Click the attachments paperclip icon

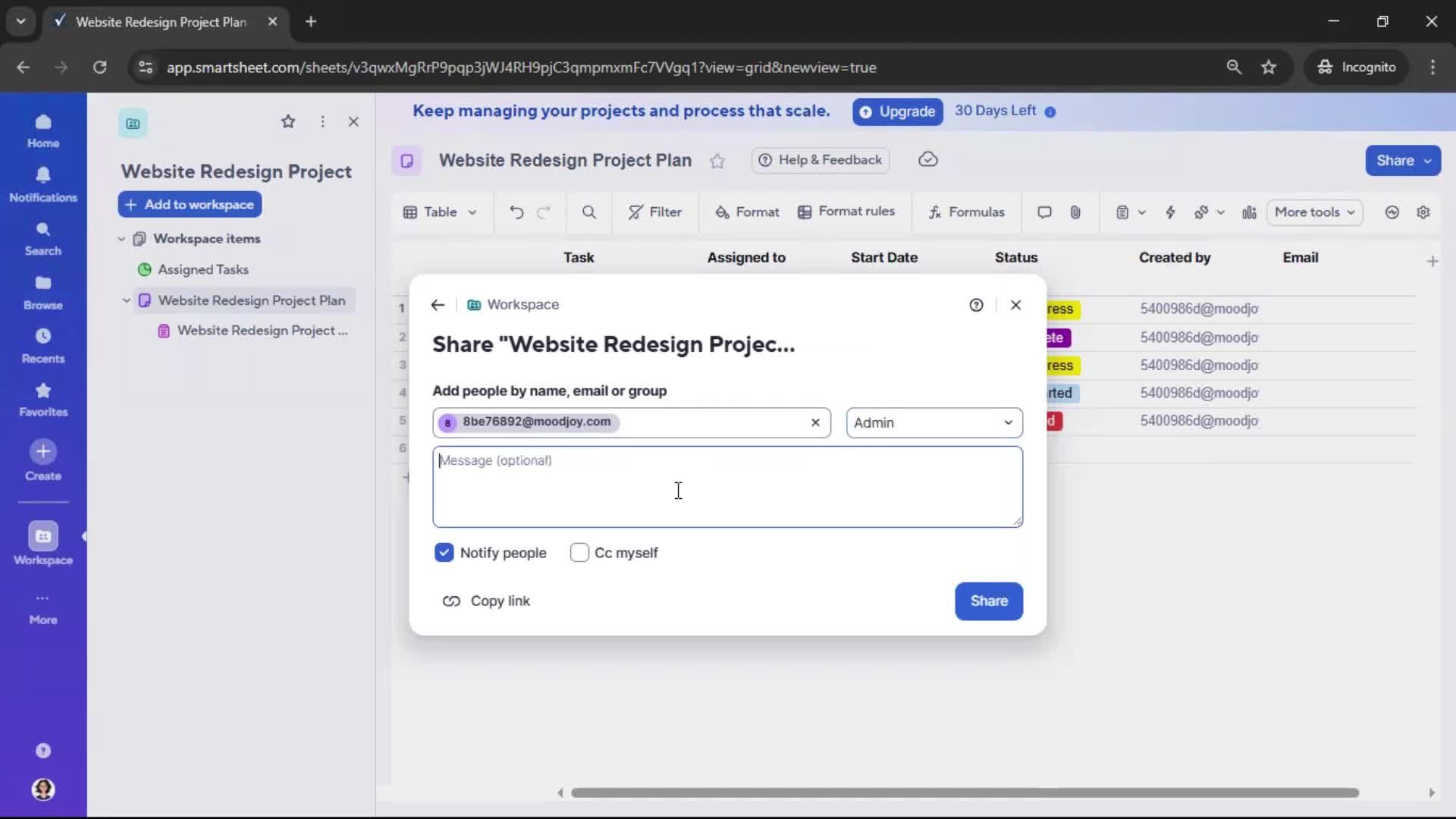[1075, 212]
